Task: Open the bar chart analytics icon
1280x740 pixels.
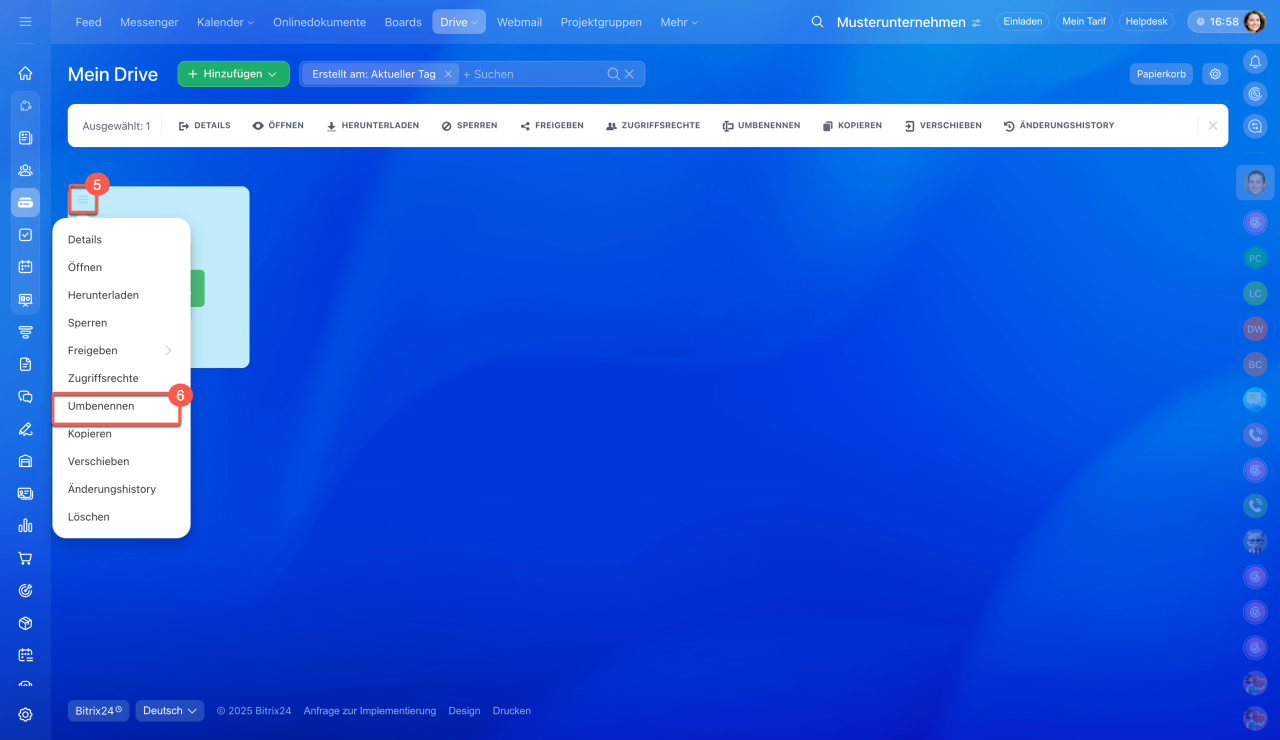Action: (25, 526)
